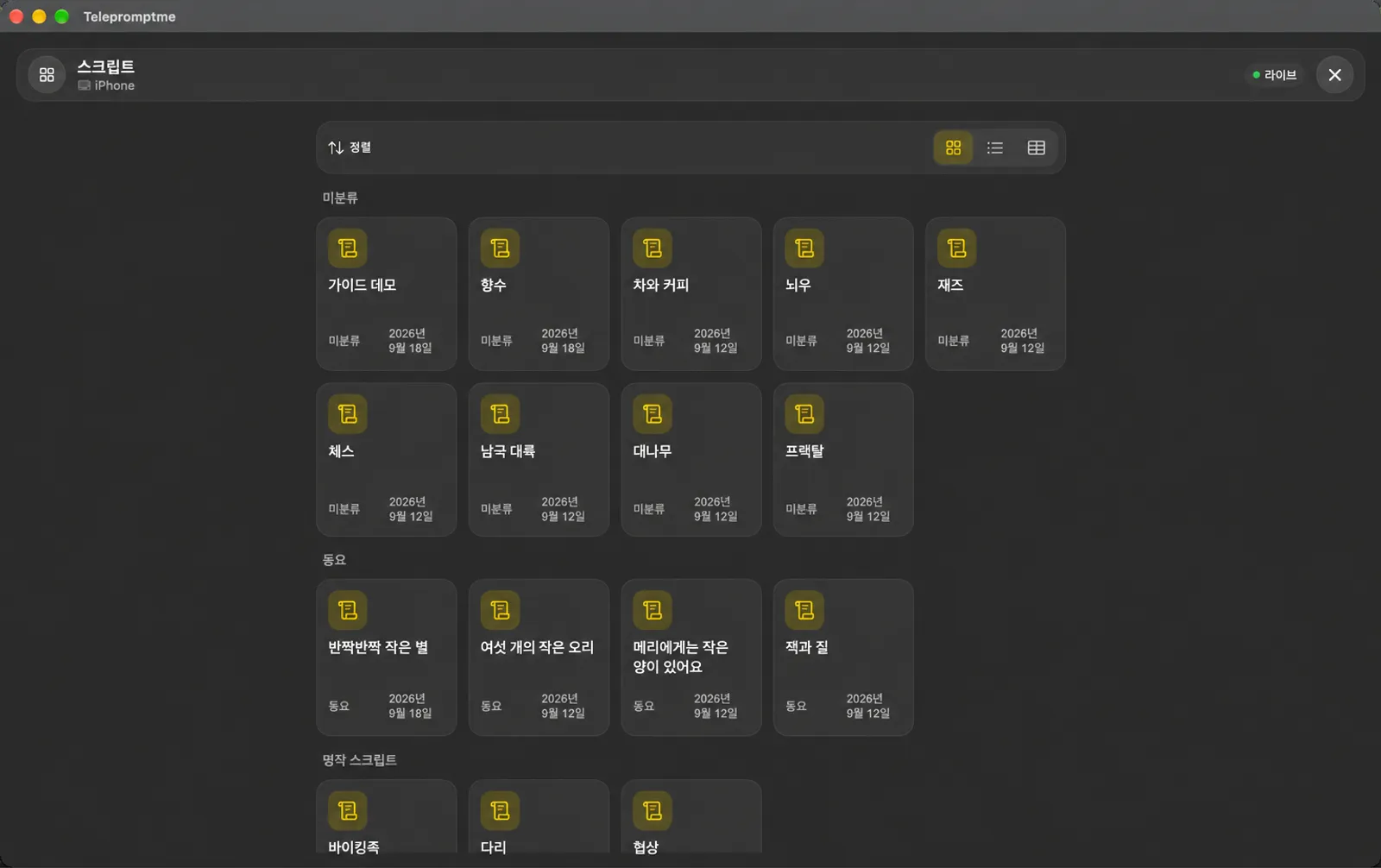This screenshot has height=868, width=1381.
Task: Click the 동요 tag on 여섯 개의 작은 오리
Action: coord(491,706)
